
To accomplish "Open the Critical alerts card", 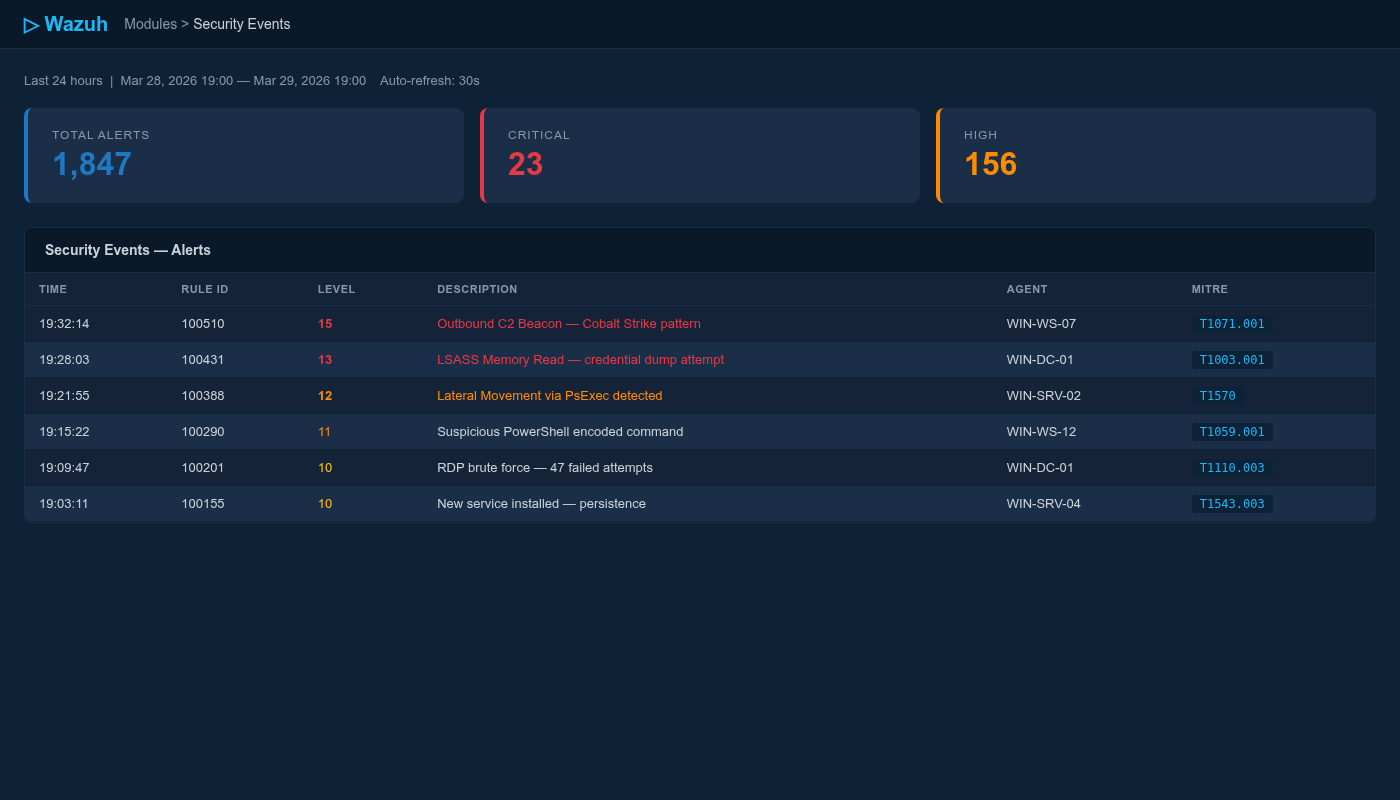I will tap(700, 156).
